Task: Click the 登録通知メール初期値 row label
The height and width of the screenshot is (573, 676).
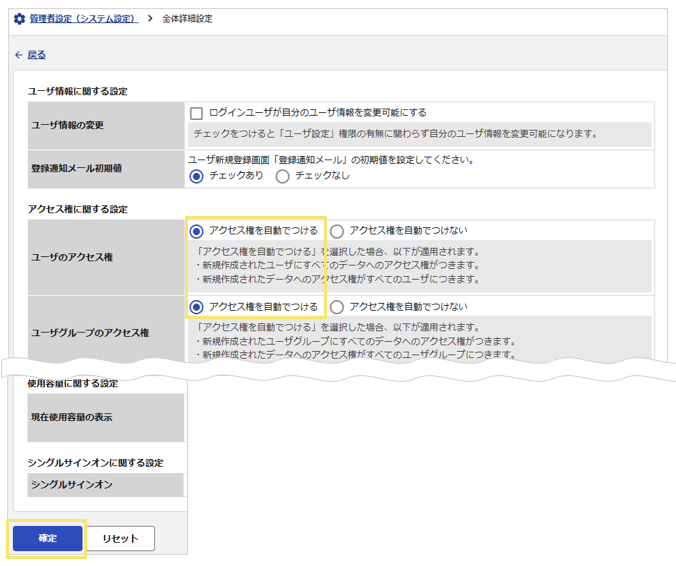Action: pos(76,169)
